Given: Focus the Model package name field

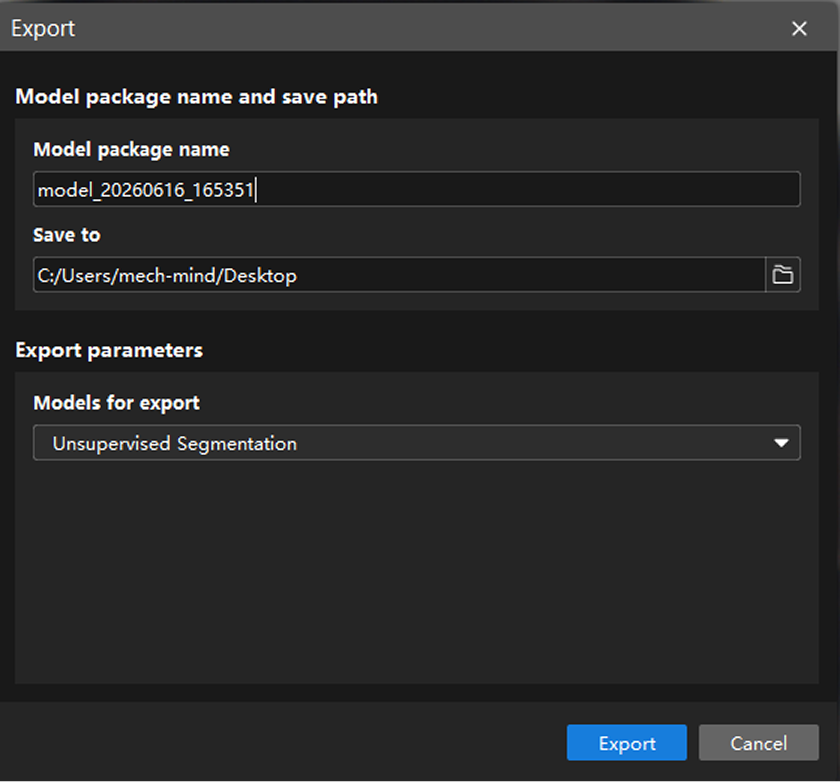Looking at the screenshot, I should (417, 189).
